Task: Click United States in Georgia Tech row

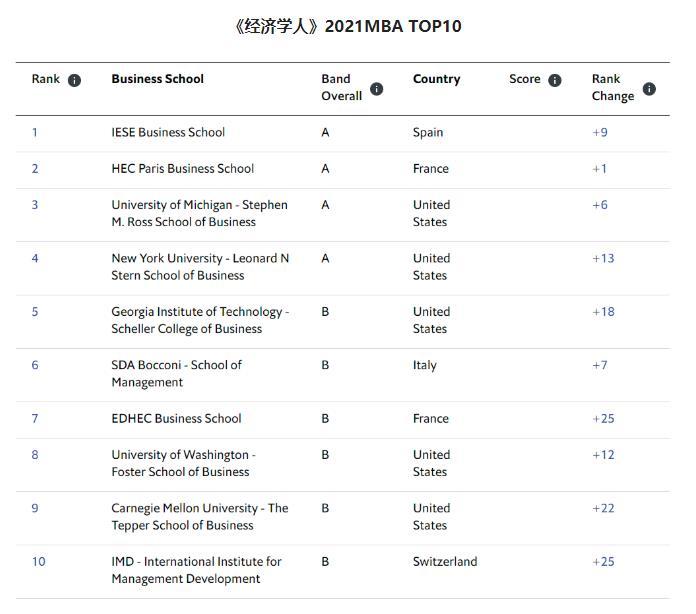Action: point(431,320)
